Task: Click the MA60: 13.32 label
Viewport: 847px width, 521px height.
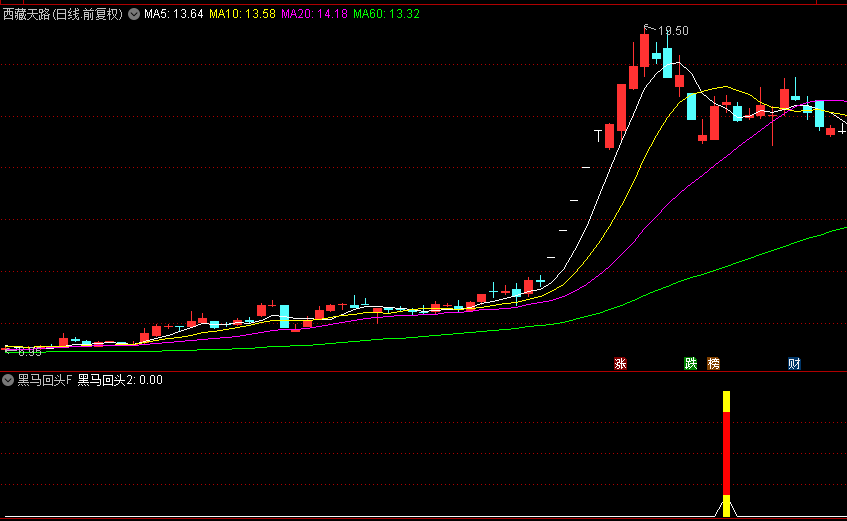Action: point(386,14)
